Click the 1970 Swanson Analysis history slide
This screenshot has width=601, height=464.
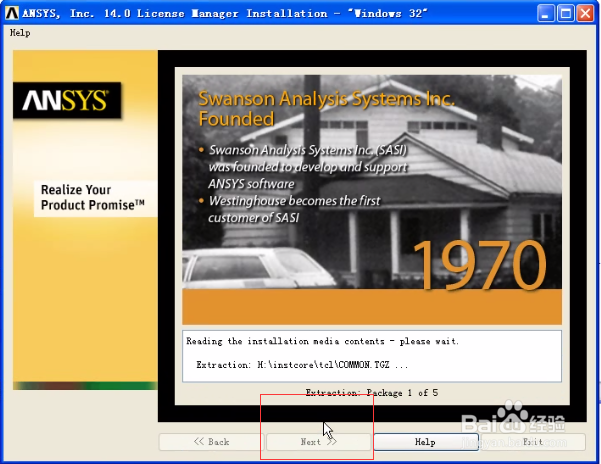coord(372,200)
